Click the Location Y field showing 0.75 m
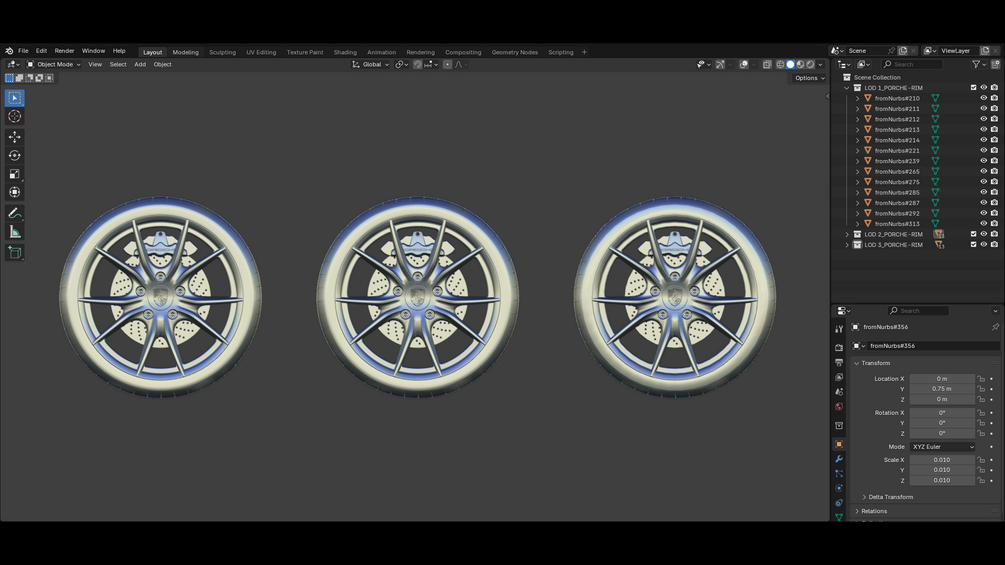 pos(942,389)
